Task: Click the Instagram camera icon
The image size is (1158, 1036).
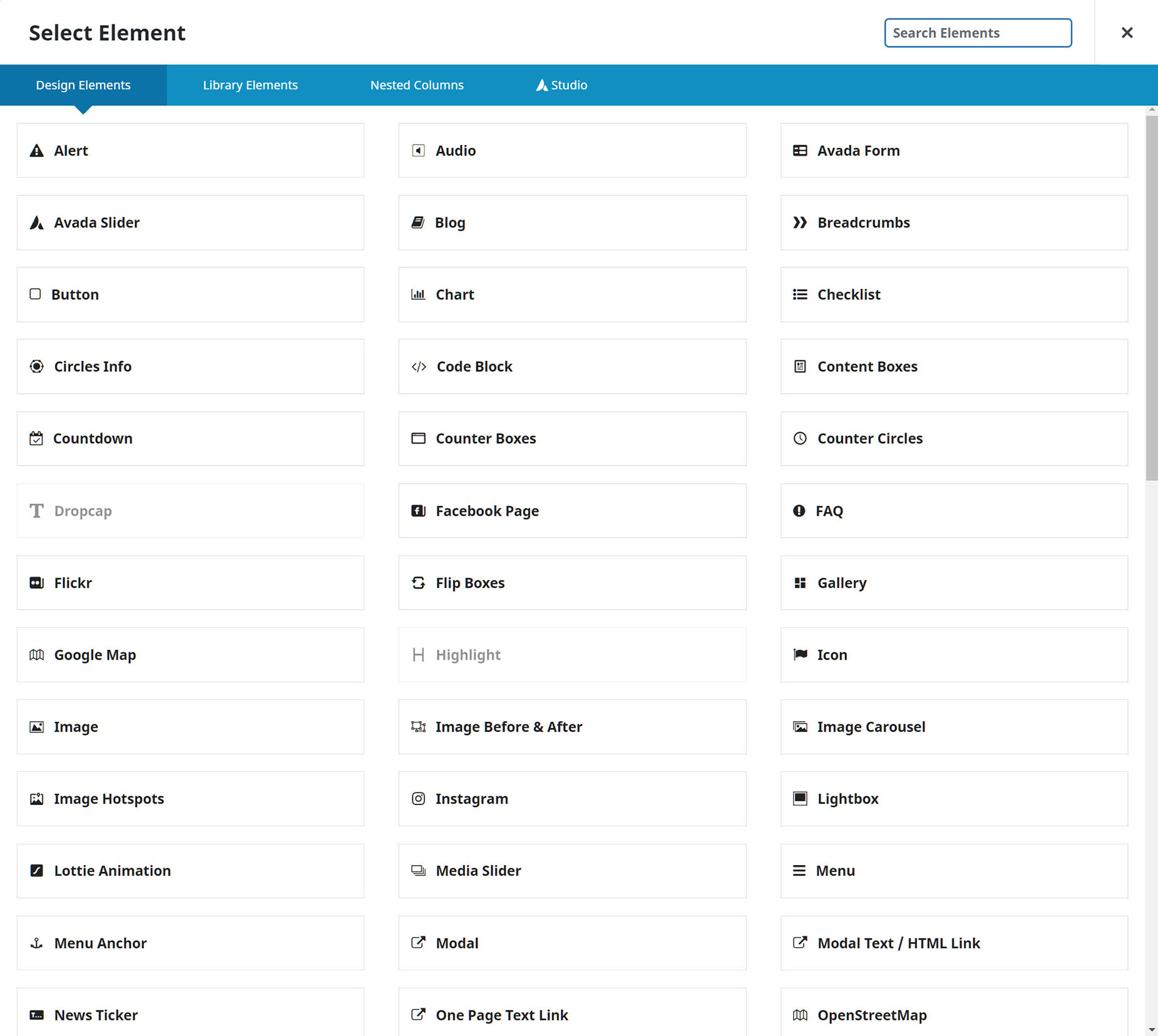Action: pos(418,799)
